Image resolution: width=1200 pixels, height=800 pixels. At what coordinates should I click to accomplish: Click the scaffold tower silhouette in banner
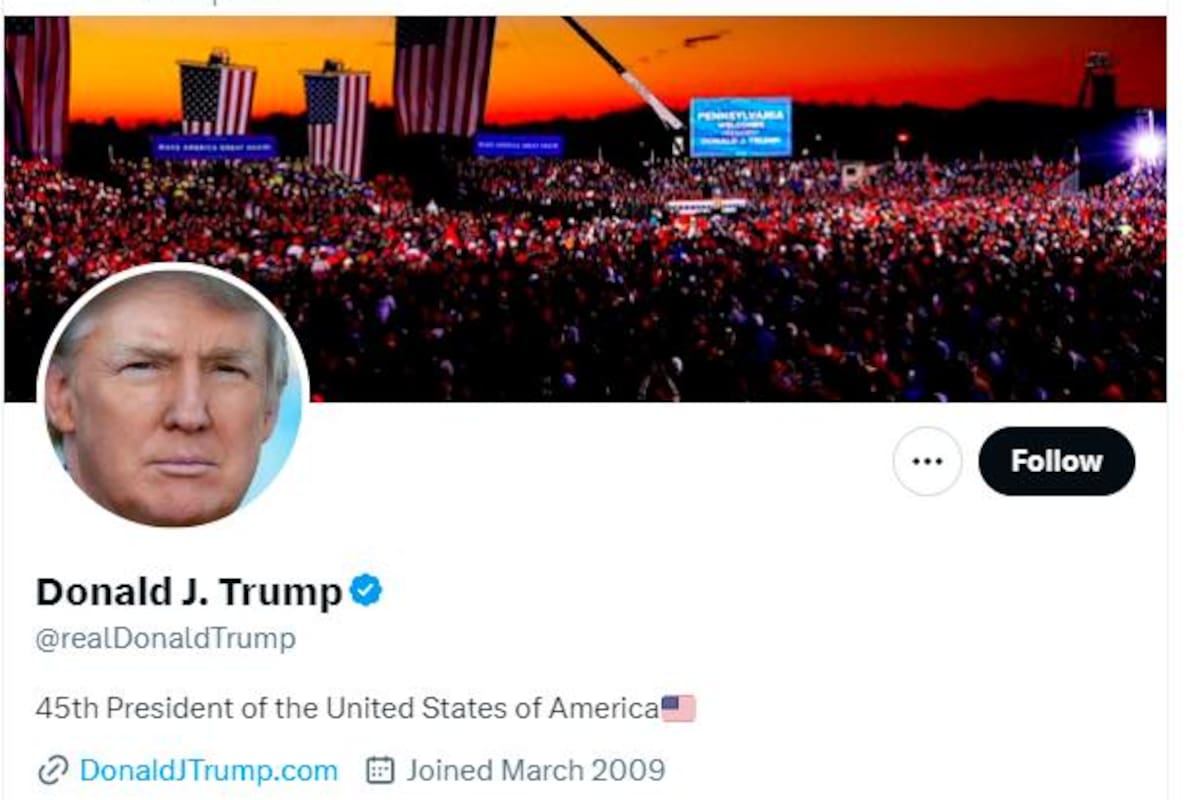click(1097, 82)
